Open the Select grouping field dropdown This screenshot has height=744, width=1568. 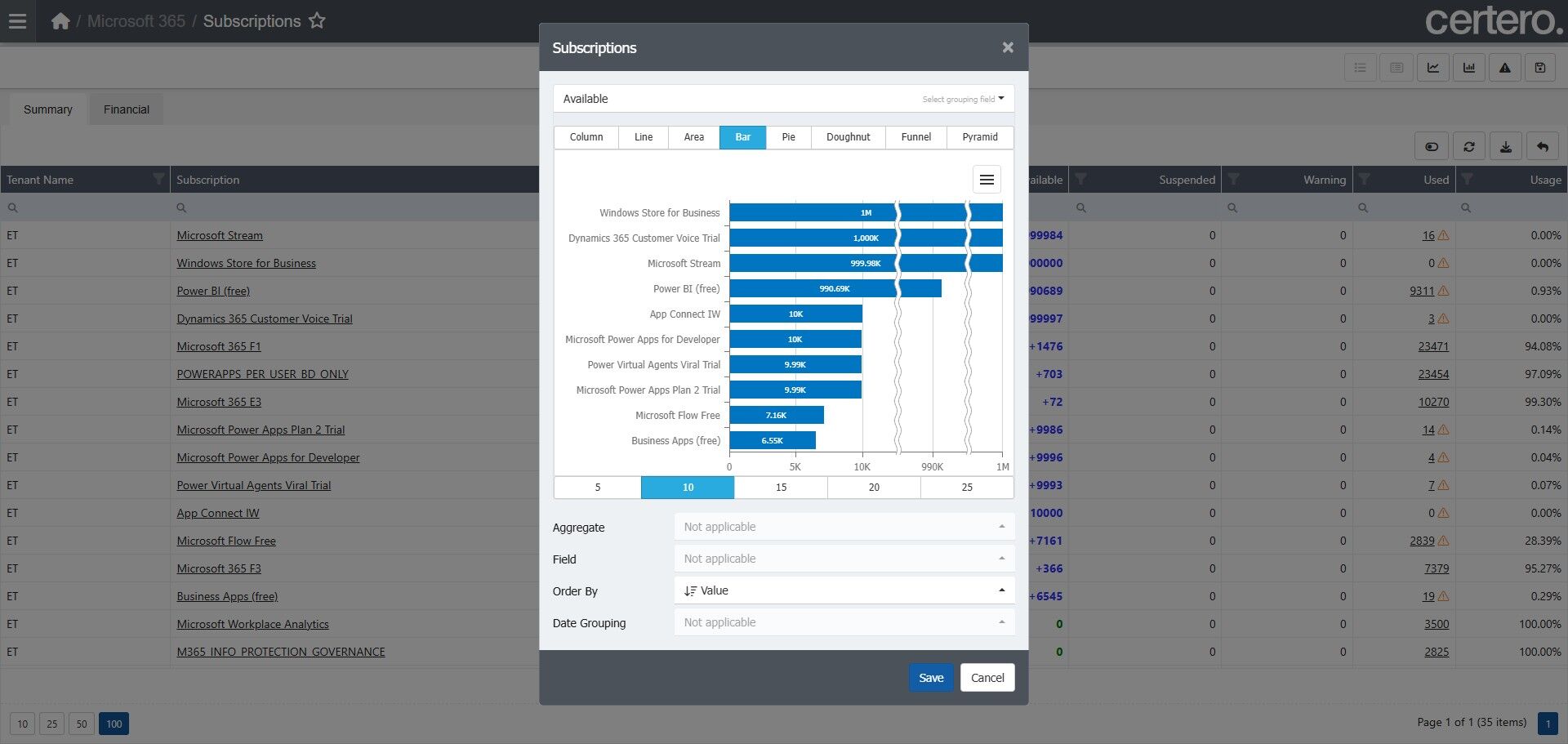coord(964,99)
